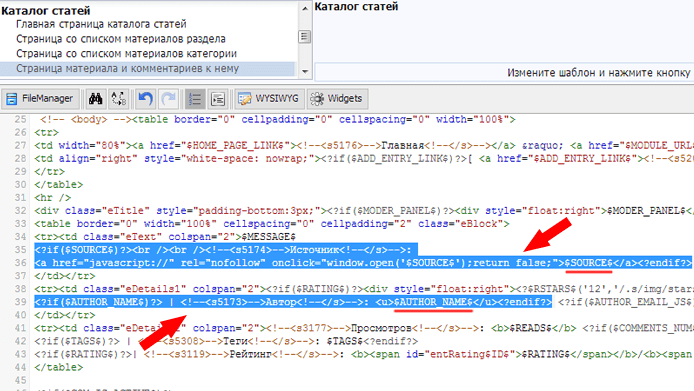The width and height of the screenshot is (694, 391).
Task: Click the find and replace icon
Action: [x=118, y=98]
